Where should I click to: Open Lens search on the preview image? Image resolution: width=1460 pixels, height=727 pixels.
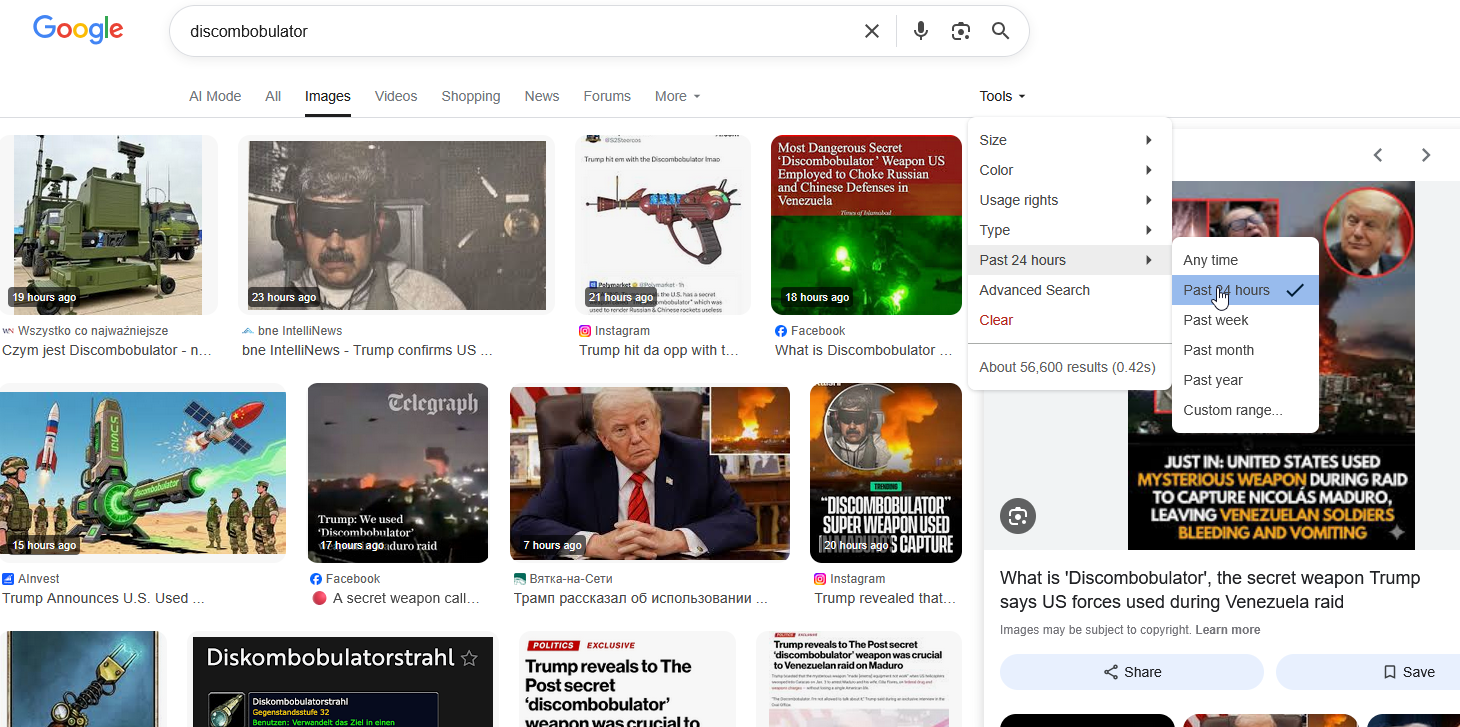(x=1018, y=516)
